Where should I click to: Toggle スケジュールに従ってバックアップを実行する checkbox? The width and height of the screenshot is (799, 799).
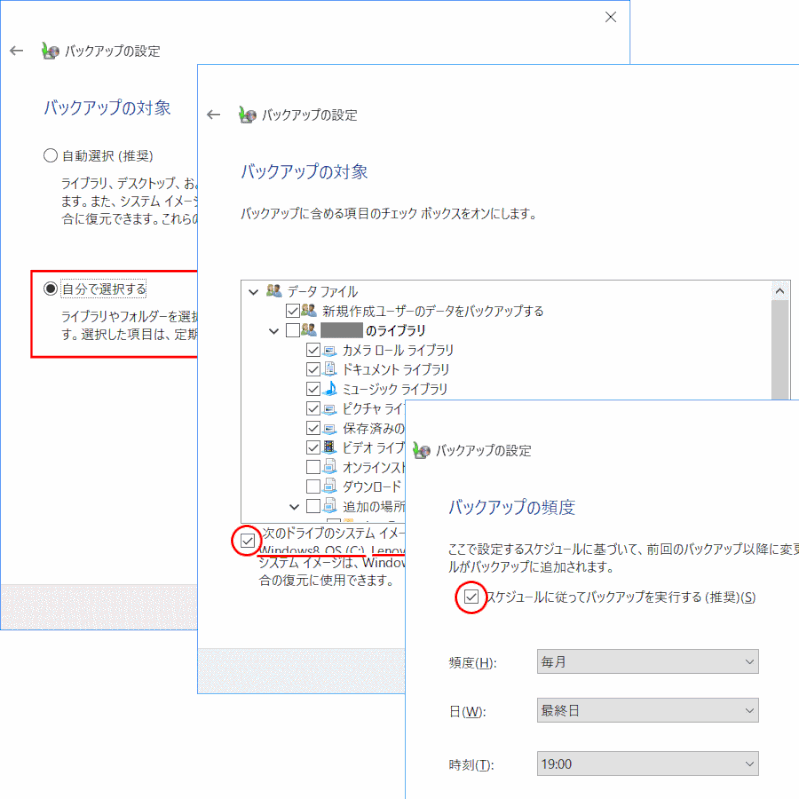tap(471, 597)
